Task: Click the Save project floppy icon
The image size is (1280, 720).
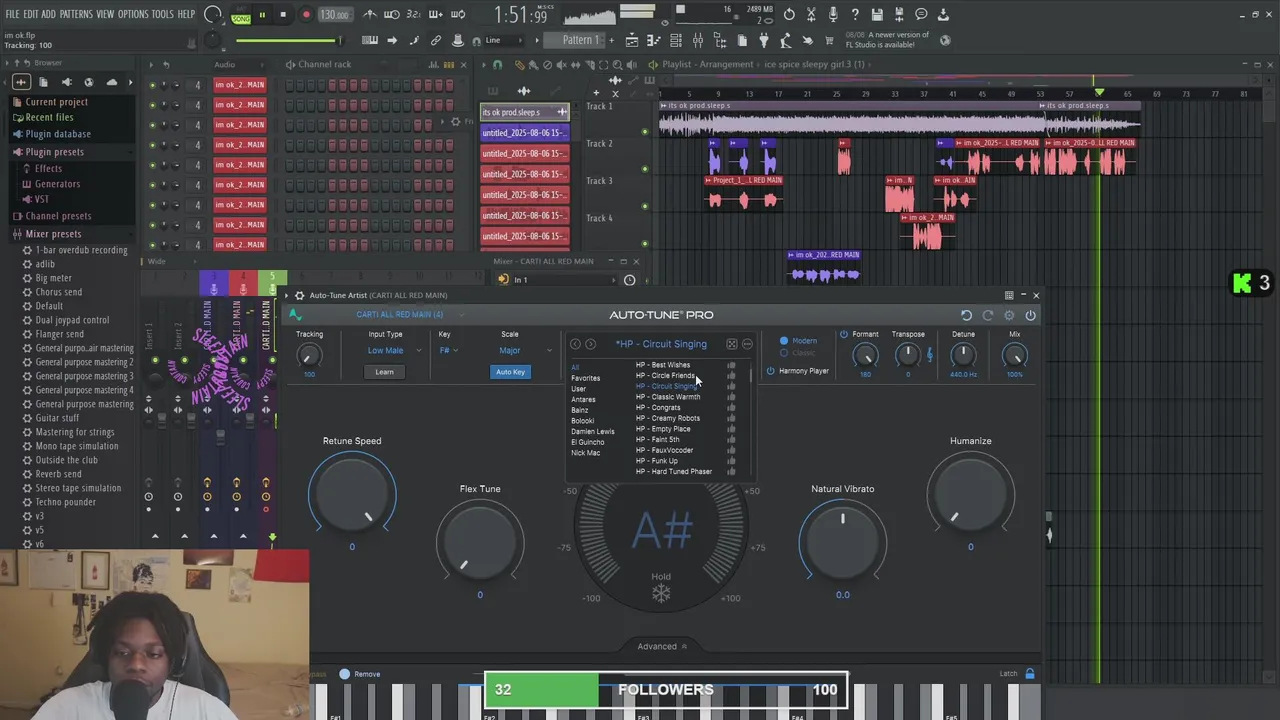Action: [877, 15]
